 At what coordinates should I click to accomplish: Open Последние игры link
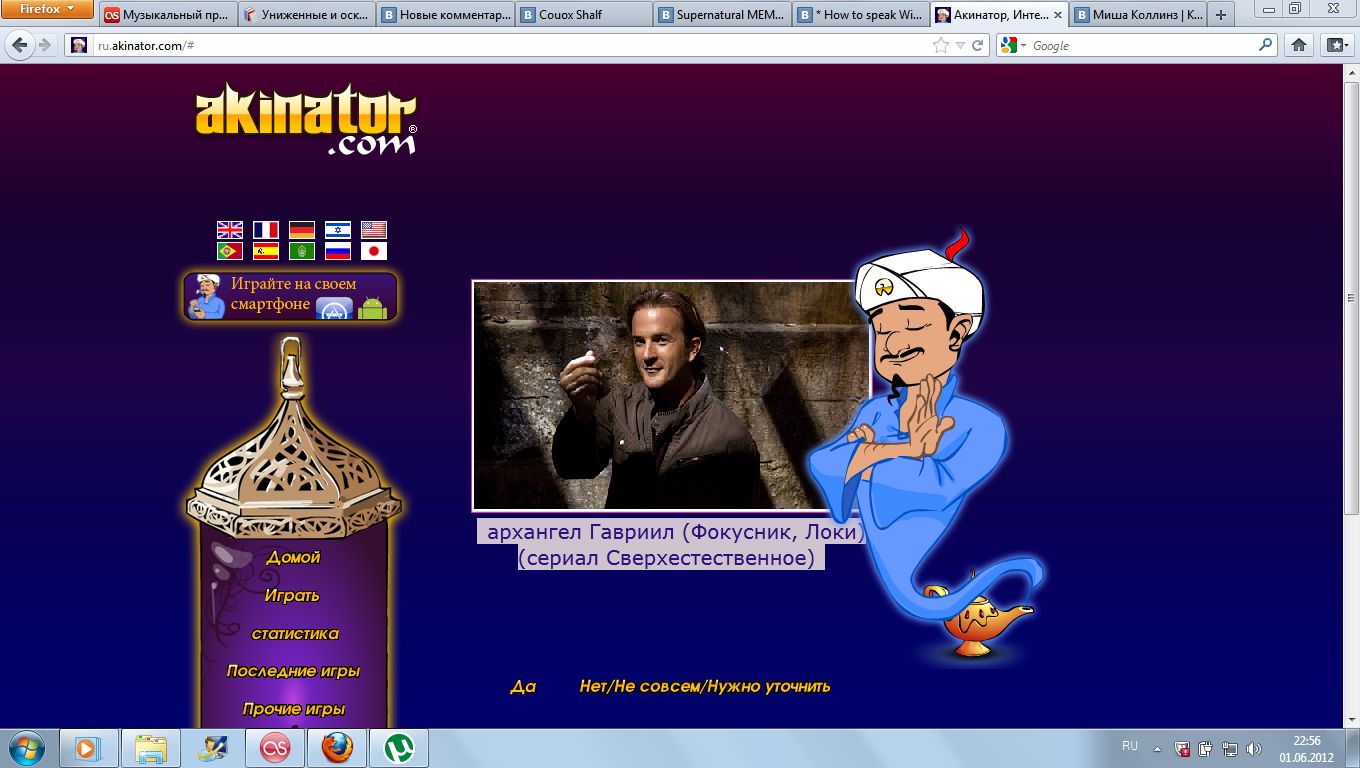tap(293, 671)
